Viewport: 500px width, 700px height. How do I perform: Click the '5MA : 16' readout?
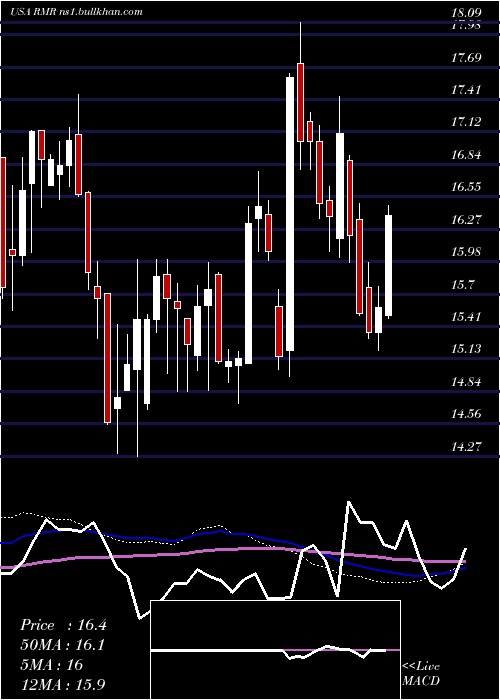[x=51, y=665]
